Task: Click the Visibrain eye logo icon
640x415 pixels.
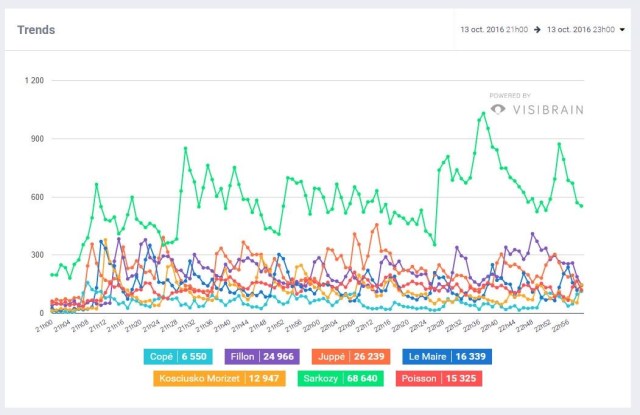Action: [x=498, y=110]
